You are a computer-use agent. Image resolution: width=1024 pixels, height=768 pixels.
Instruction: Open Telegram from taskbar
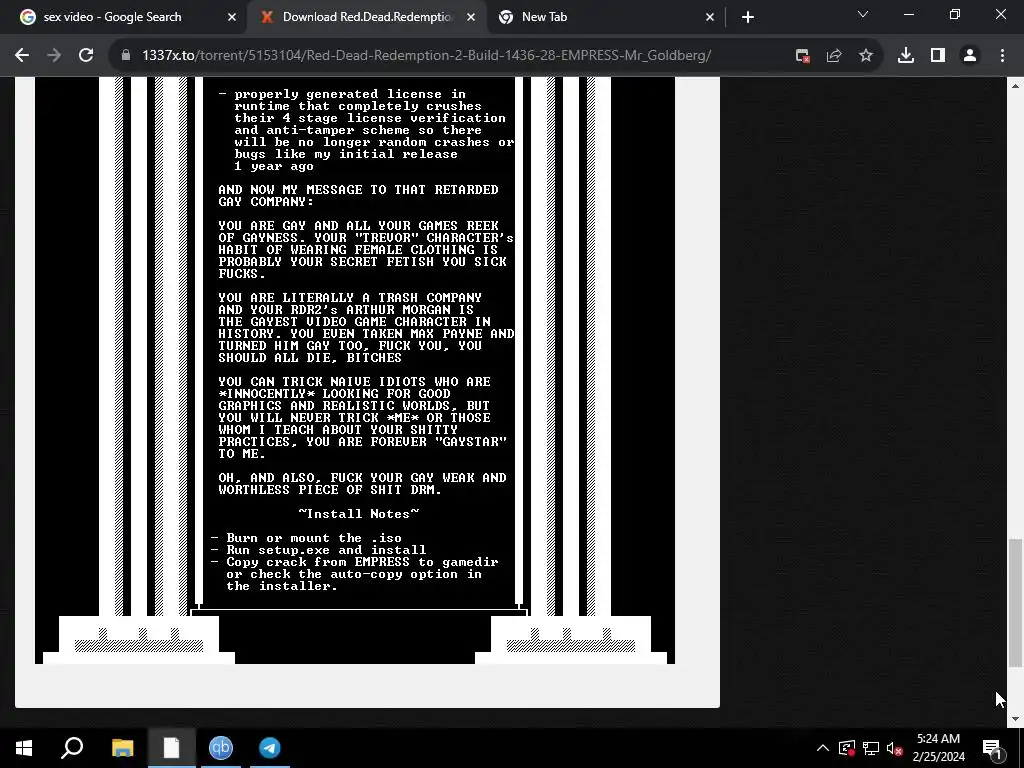pyautogui.click(x=270, y=748)
